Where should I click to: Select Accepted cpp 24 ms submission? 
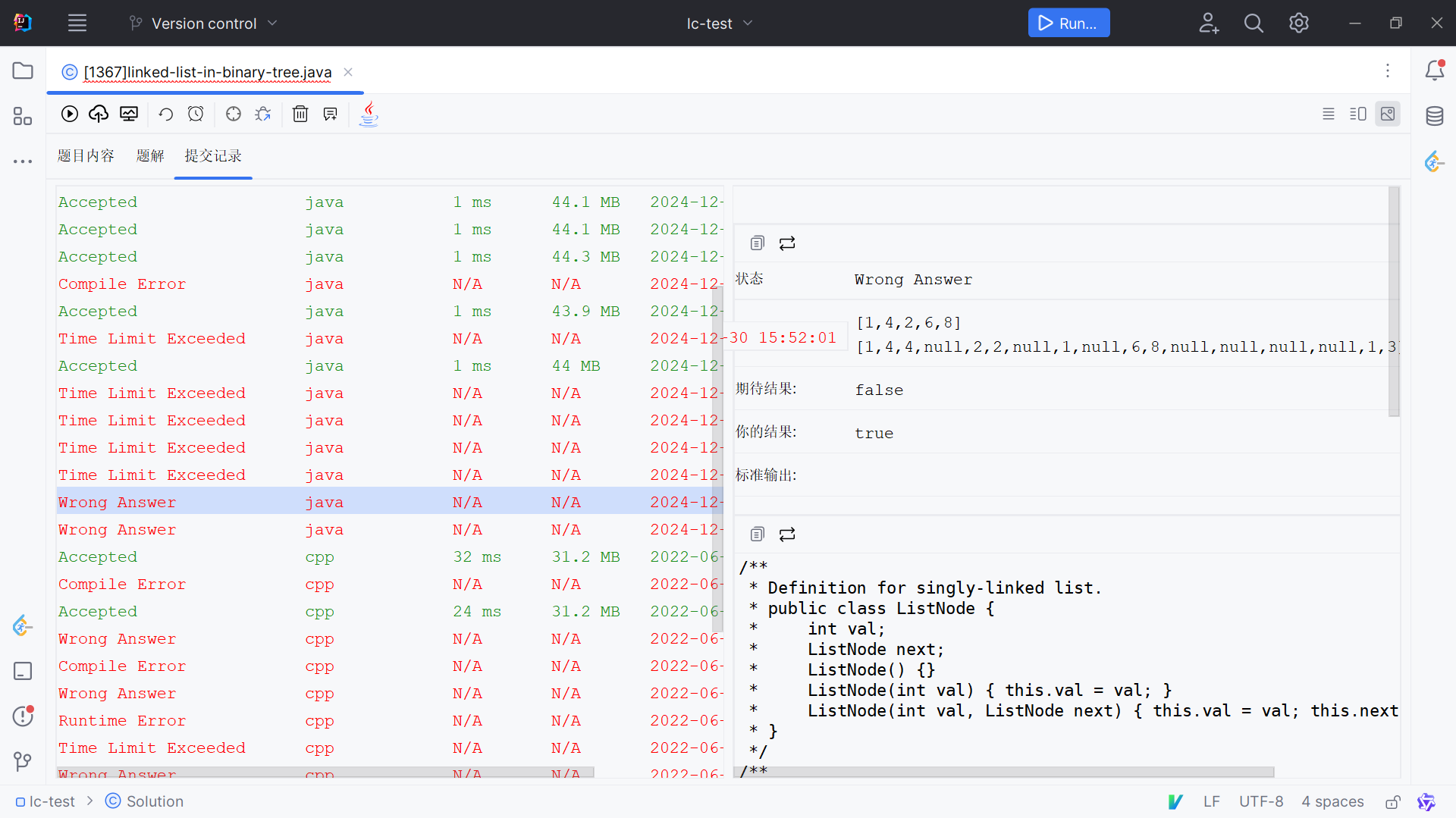(x=390, y=611)
